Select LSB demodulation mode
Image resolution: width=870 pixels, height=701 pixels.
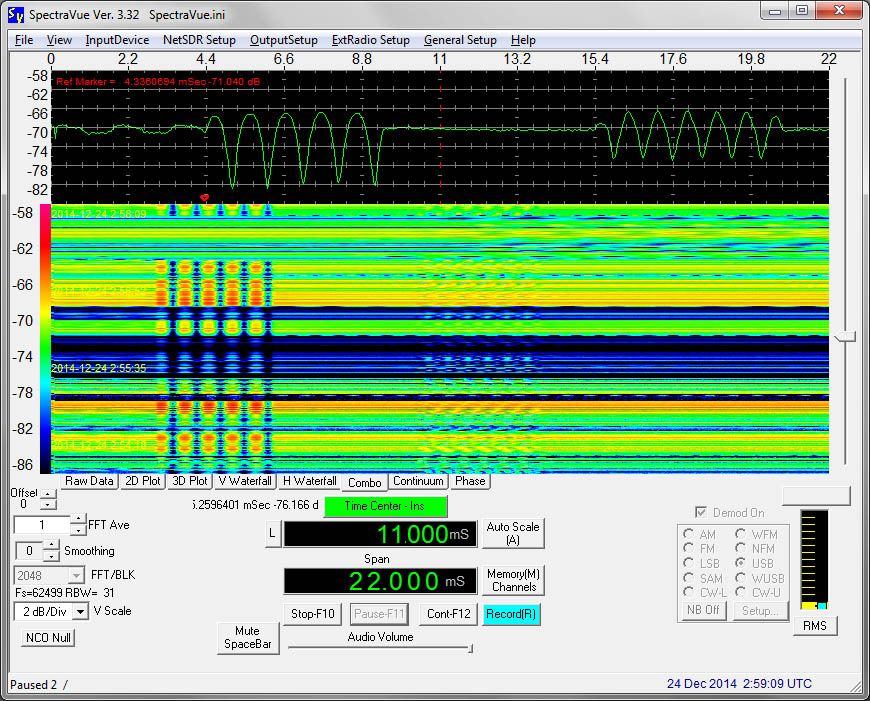coord(689,563)
